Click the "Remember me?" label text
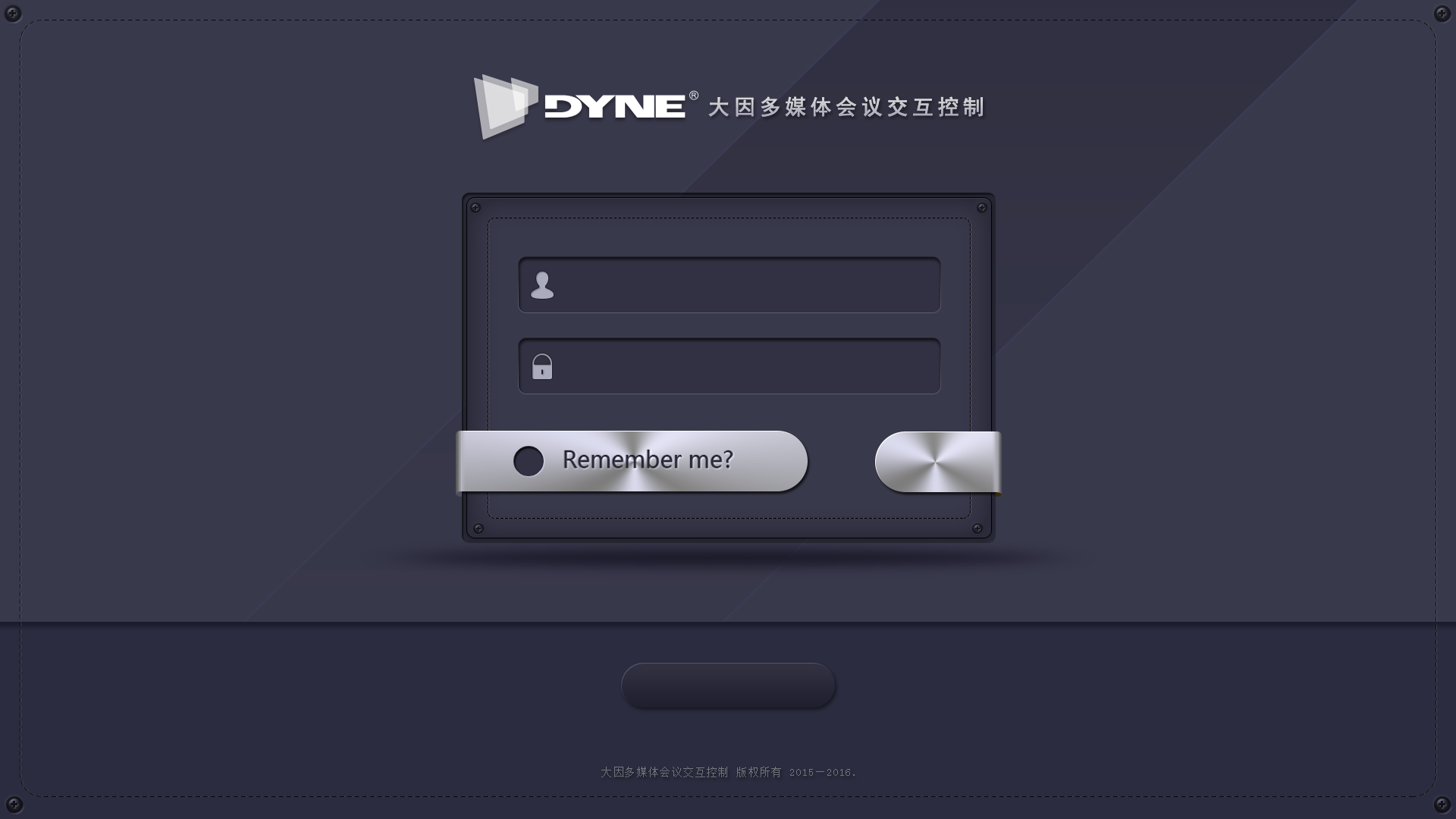This screenshot has width=1456, height=819. coord(648,460)
